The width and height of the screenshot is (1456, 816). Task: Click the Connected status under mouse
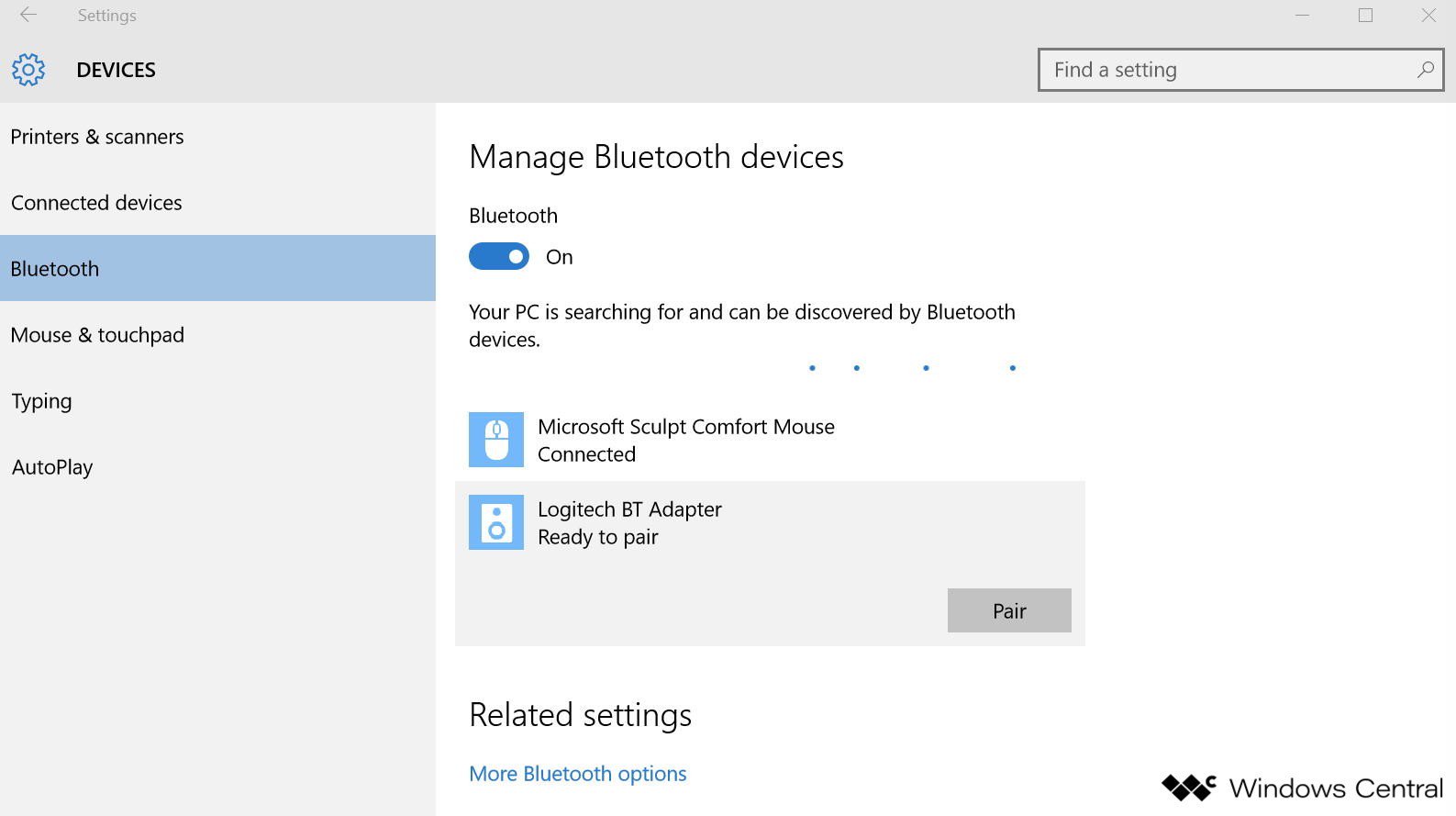click(x=586, y=454)
